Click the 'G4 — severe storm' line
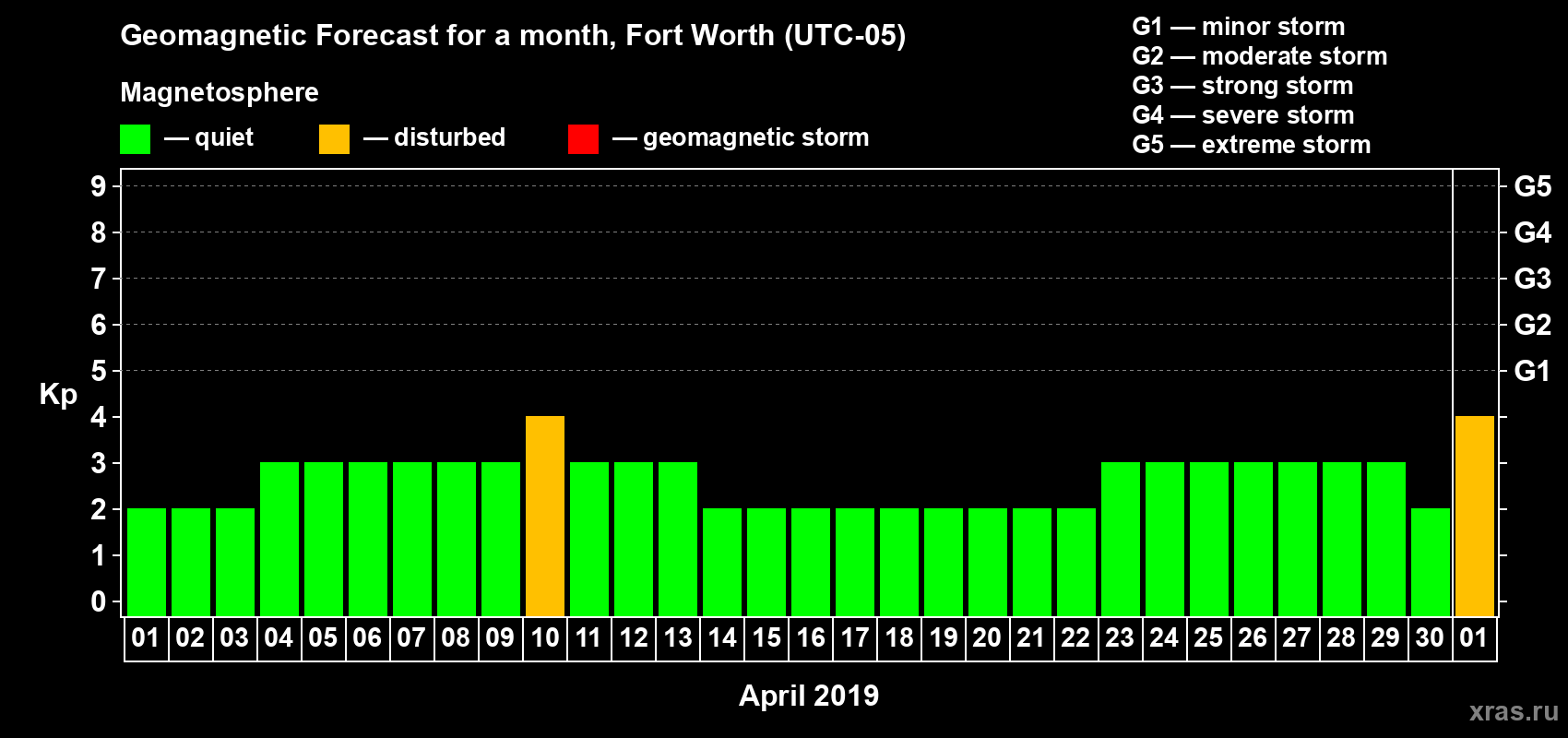 pos(1243,115)
